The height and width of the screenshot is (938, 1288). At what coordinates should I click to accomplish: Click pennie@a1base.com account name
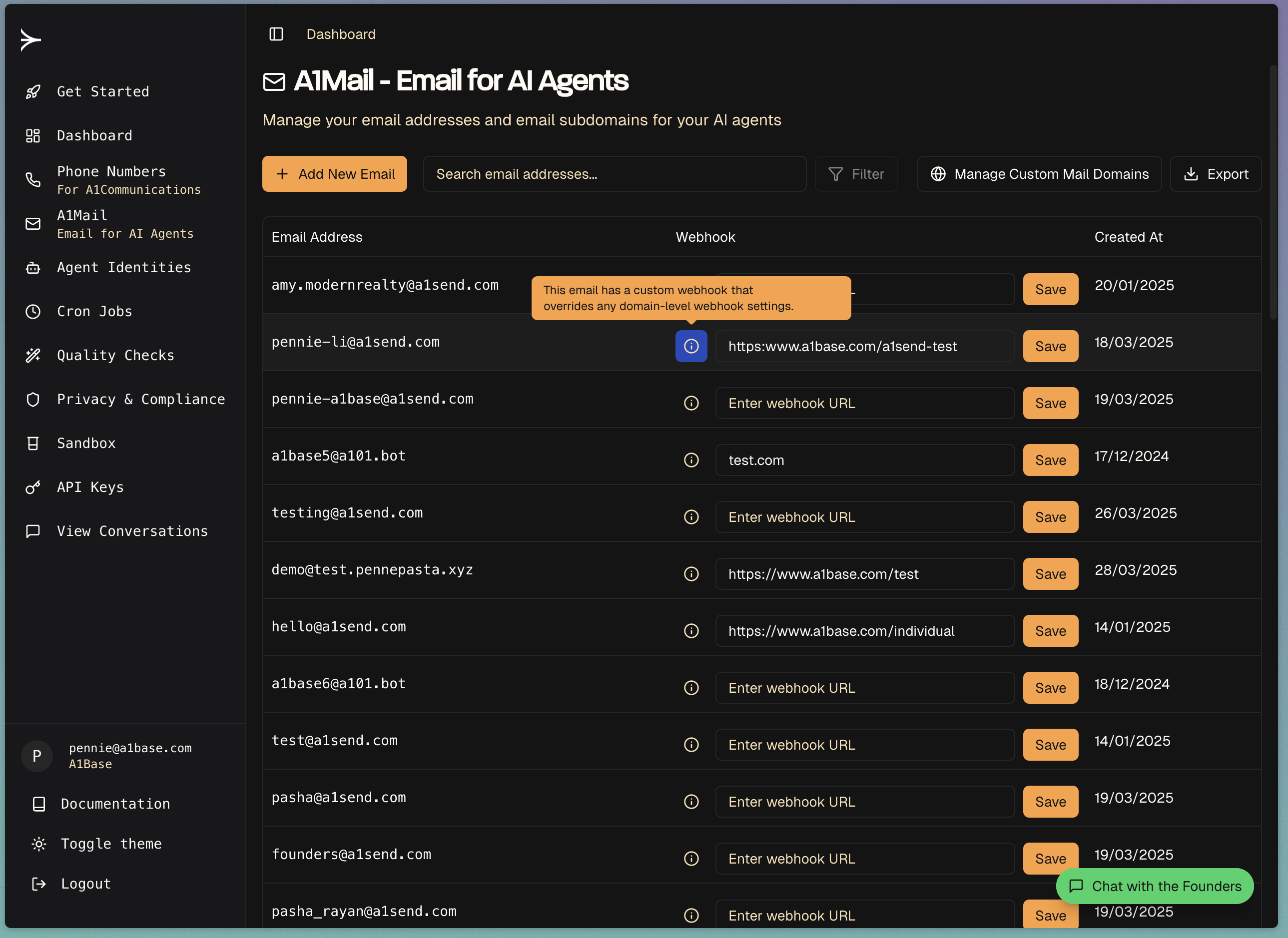tap(130, 748)
